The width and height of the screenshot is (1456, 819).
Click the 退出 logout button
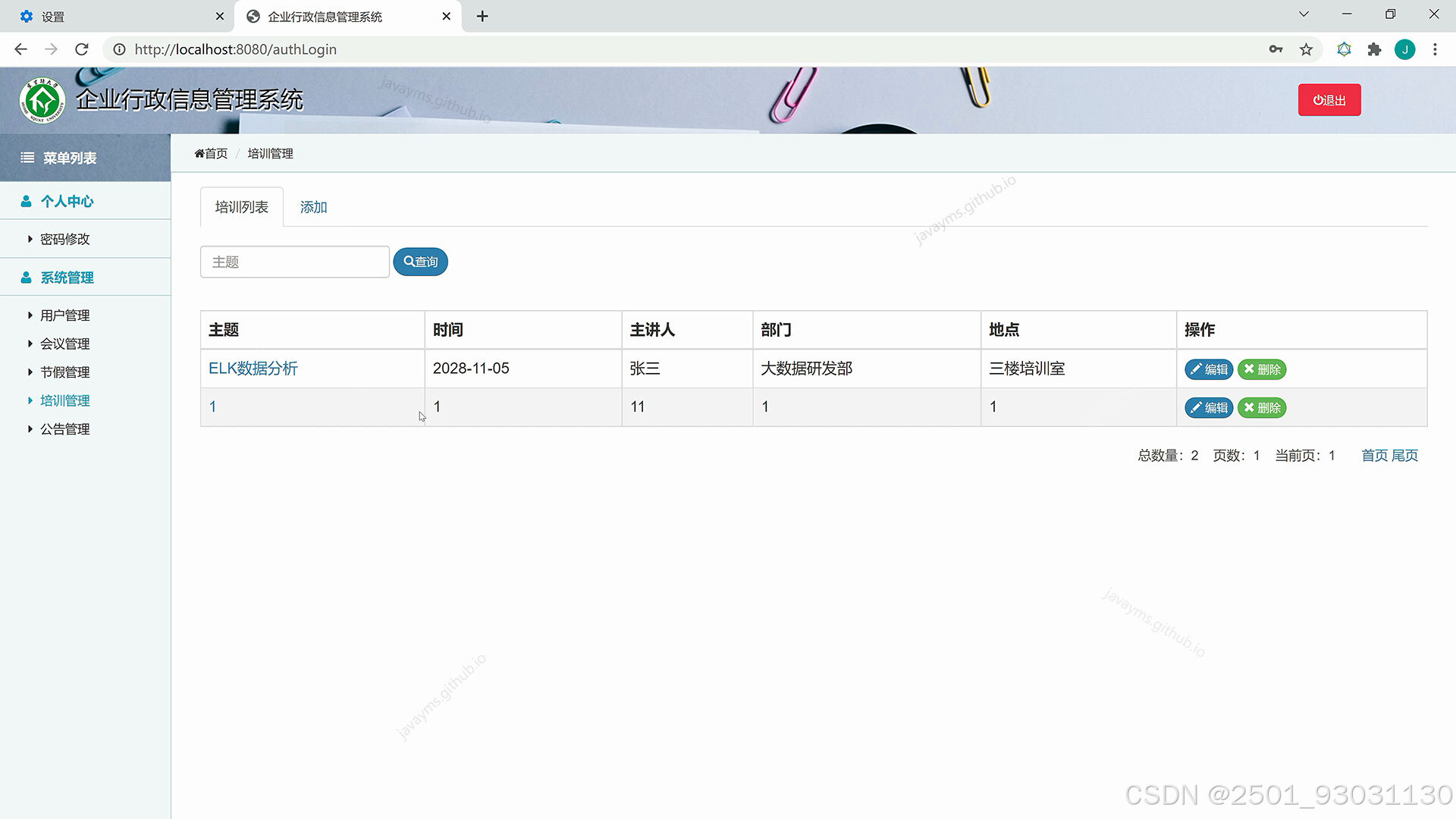tap(1329, 100)
